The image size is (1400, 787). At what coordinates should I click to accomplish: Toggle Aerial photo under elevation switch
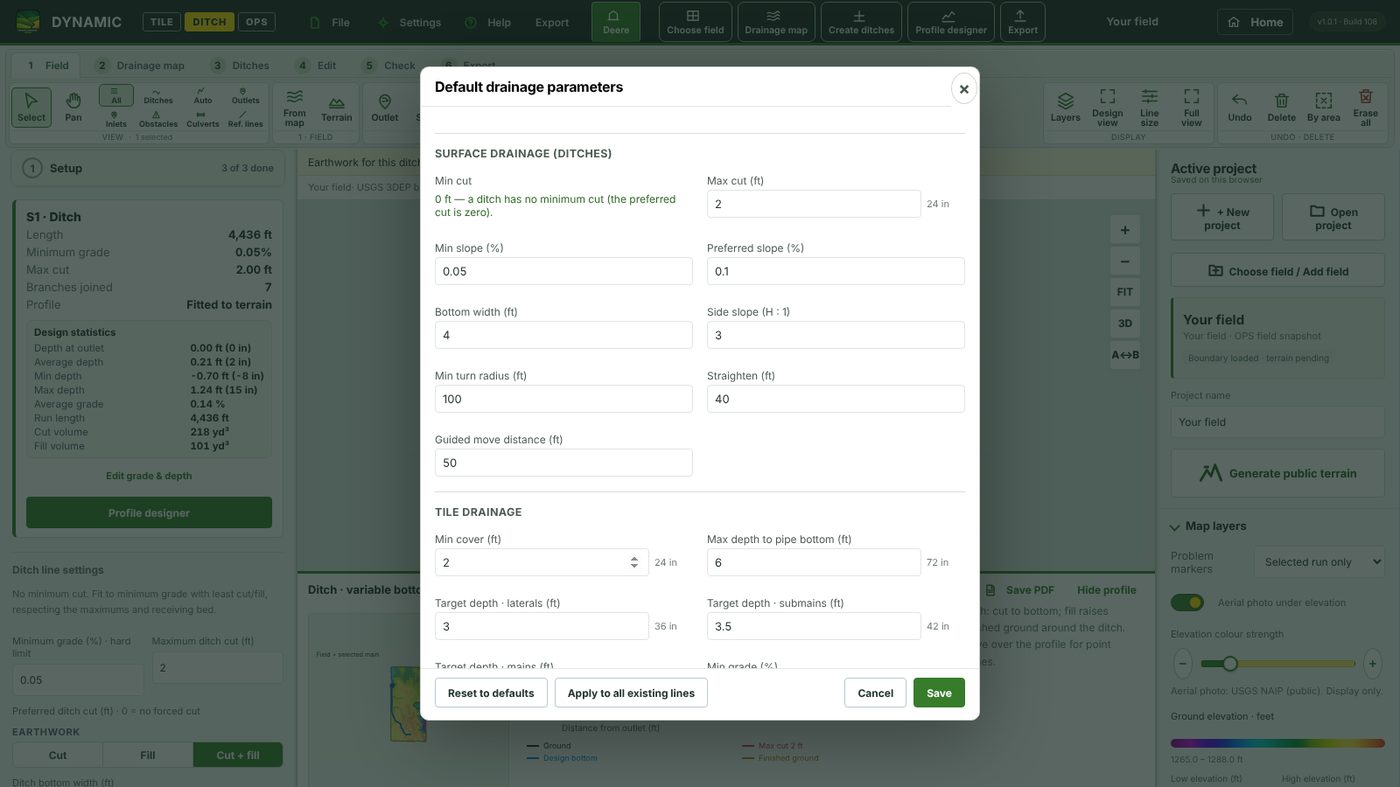coord(1187,602)
